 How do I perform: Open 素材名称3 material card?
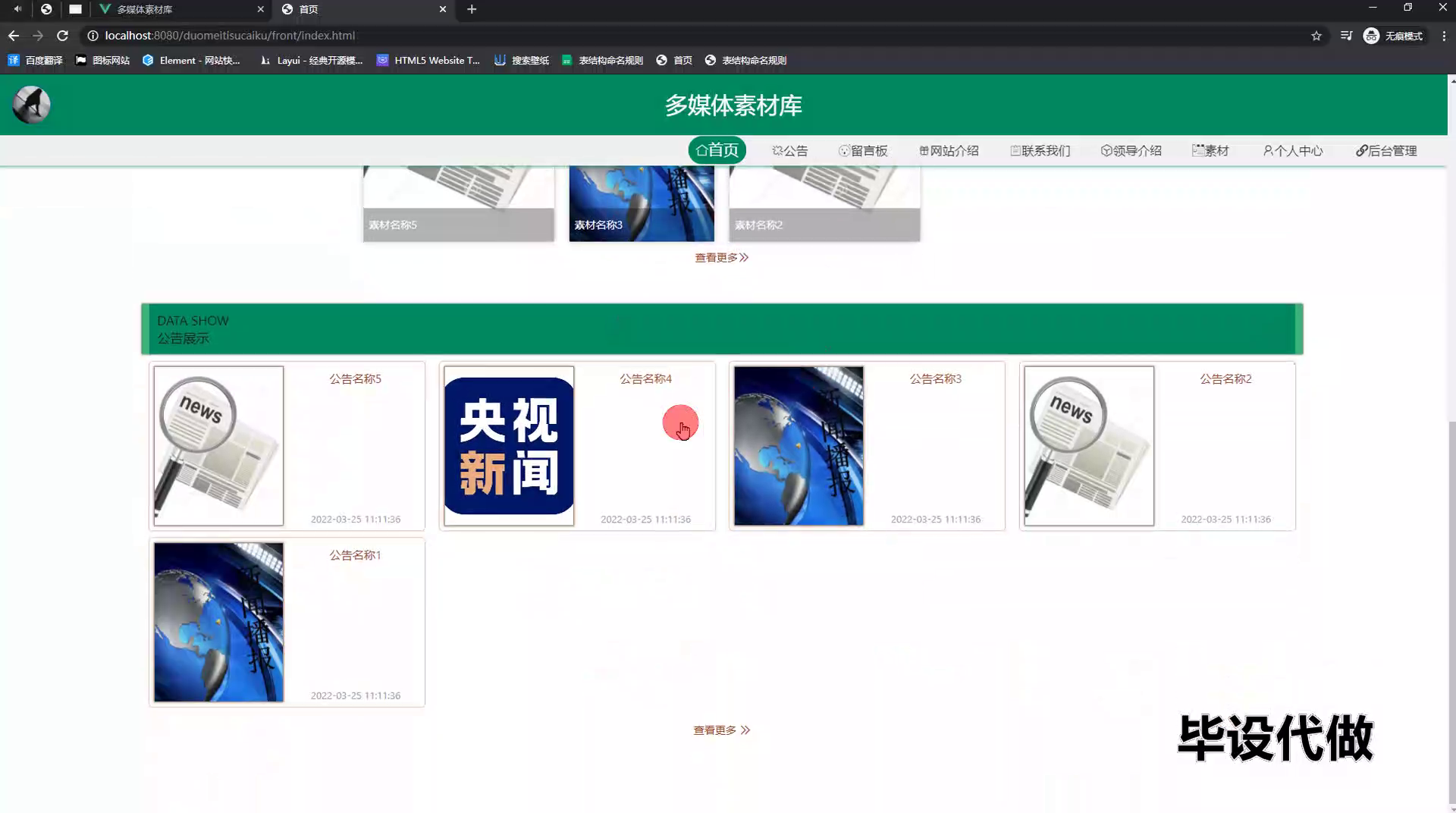[642, 203]
